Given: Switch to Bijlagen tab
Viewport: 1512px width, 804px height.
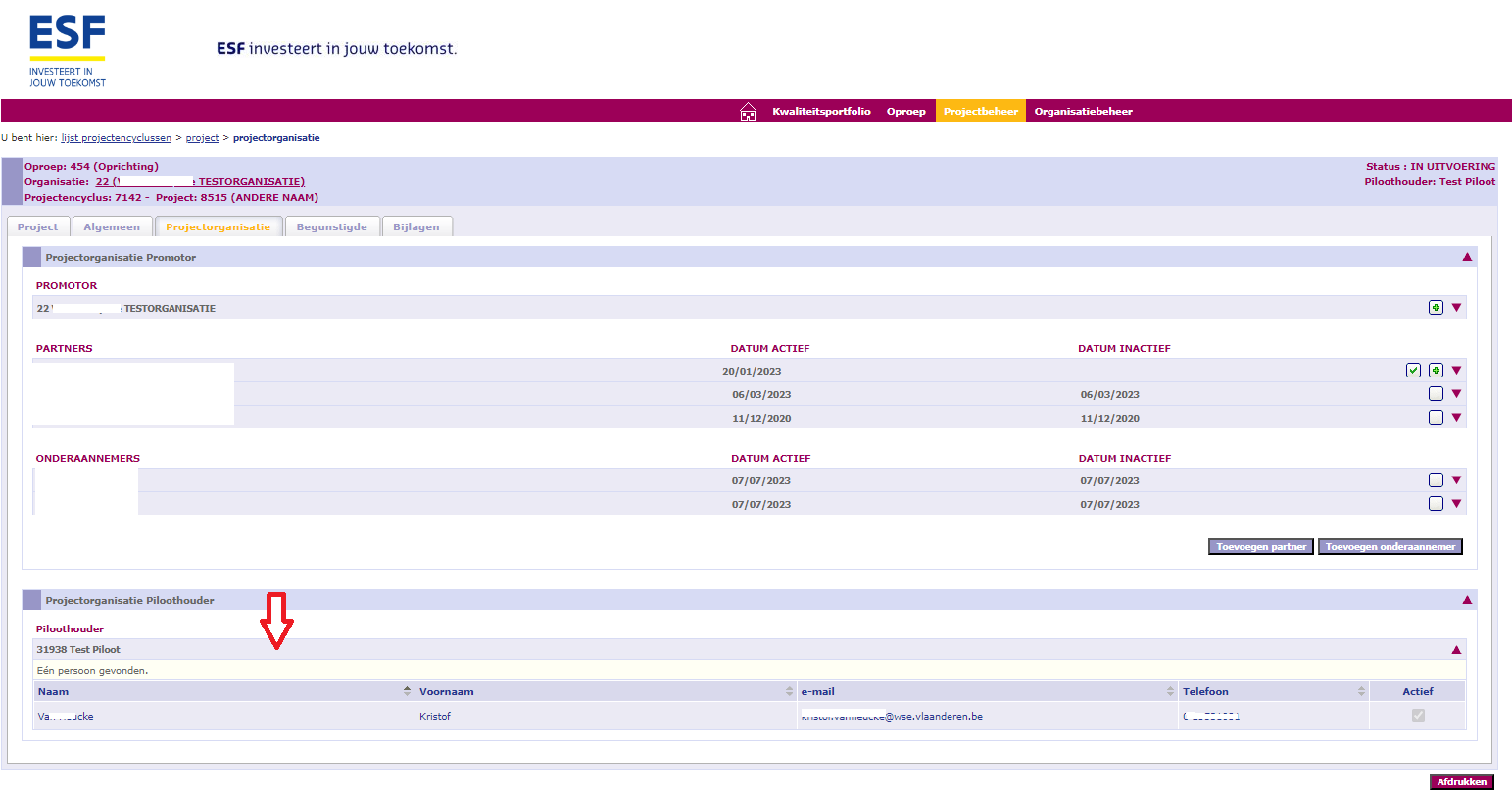Looking at the screenshot, I should 416,227.
